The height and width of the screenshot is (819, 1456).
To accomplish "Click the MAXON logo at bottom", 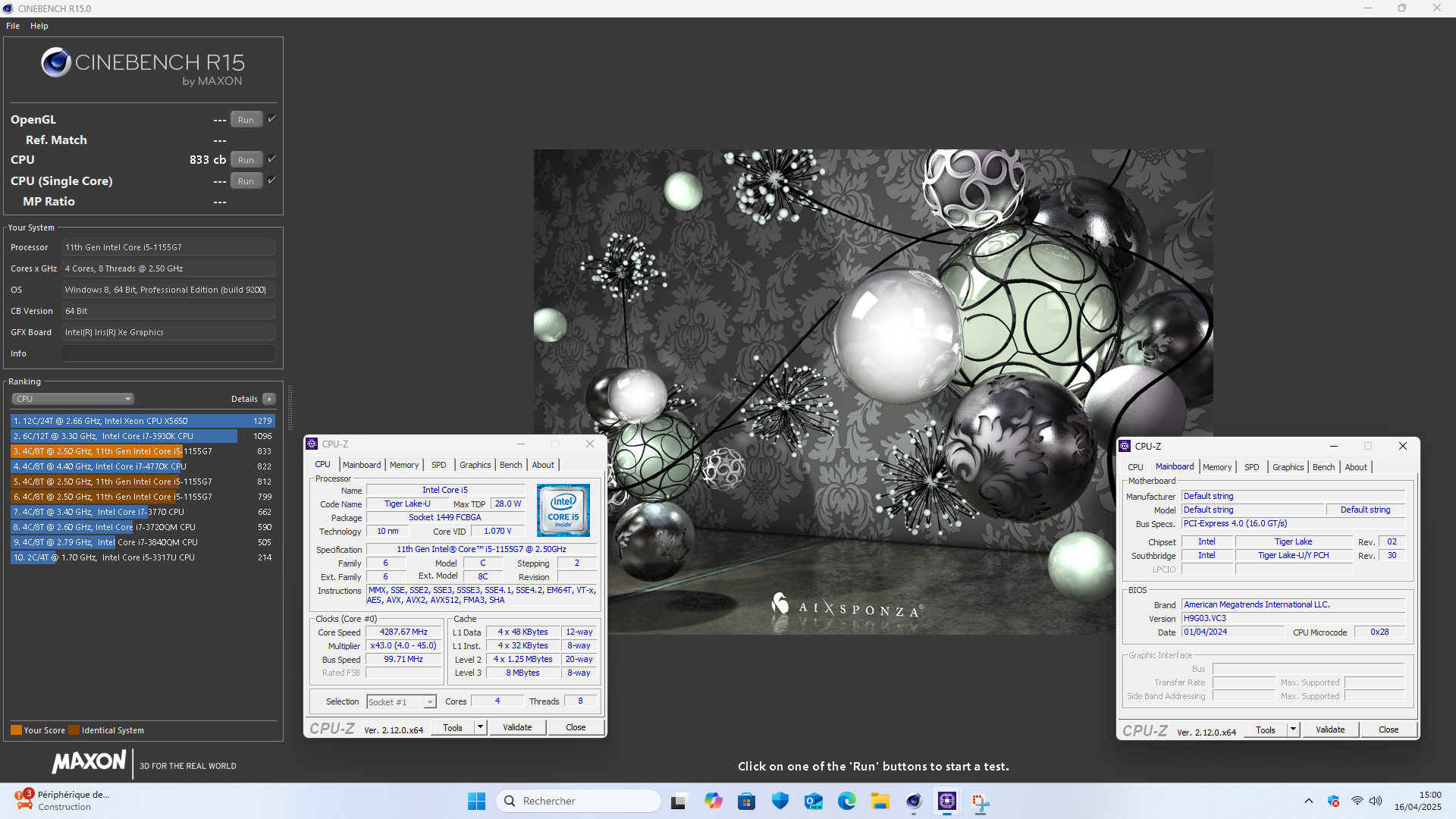I will click(x=89, y=761).
